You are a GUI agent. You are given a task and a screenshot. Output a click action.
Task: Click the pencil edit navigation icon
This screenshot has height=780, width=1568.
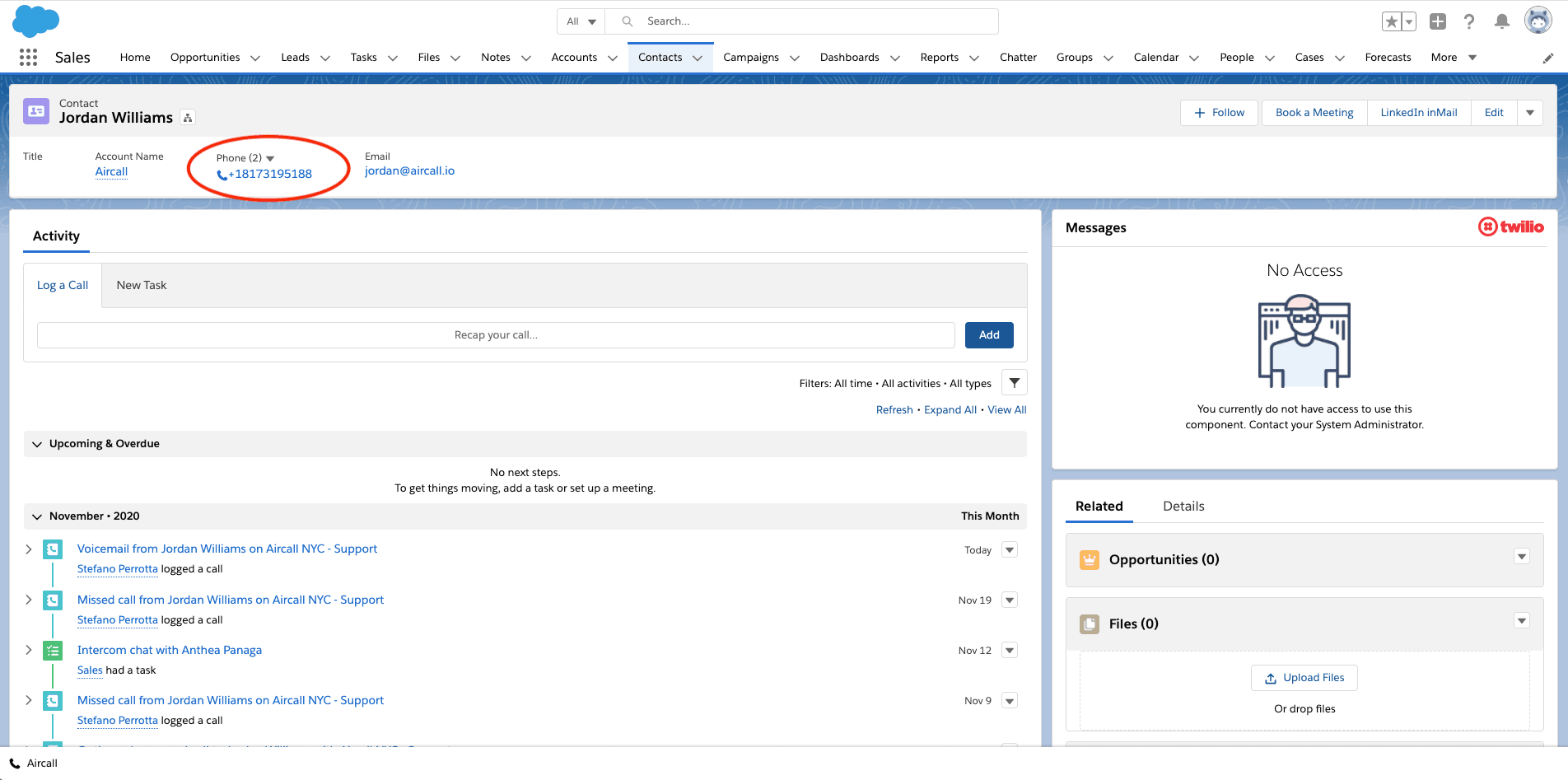(x=1547, y=58)
